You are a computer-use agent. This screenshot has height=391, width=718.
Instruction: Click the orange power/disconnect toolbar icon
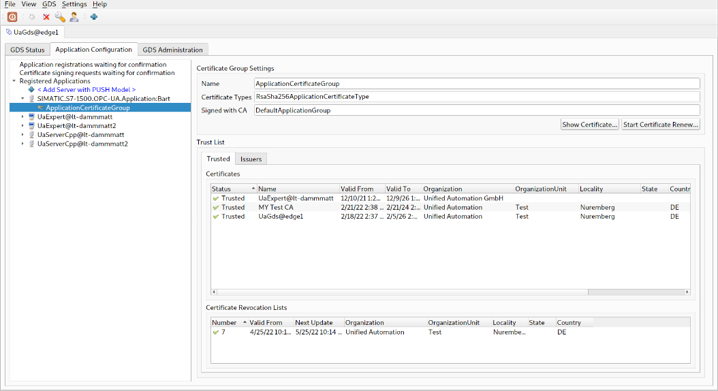[x=12, y=17]
